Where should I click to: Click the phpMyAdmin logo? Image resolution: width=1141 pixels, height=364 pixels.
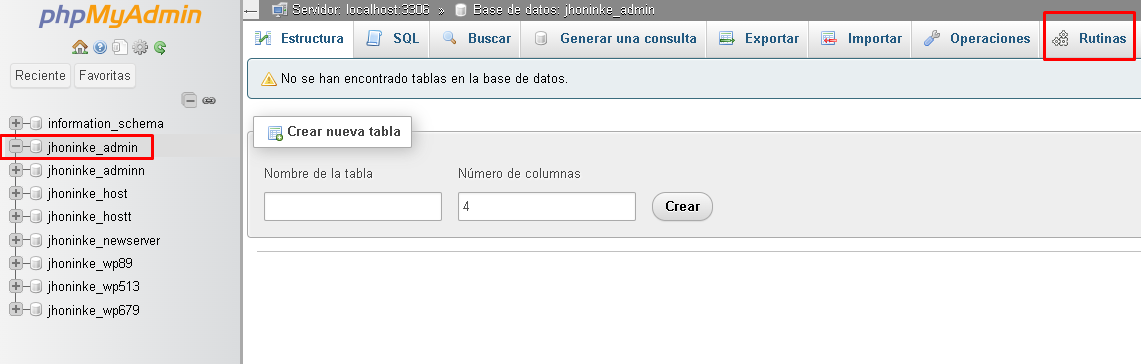120,16
